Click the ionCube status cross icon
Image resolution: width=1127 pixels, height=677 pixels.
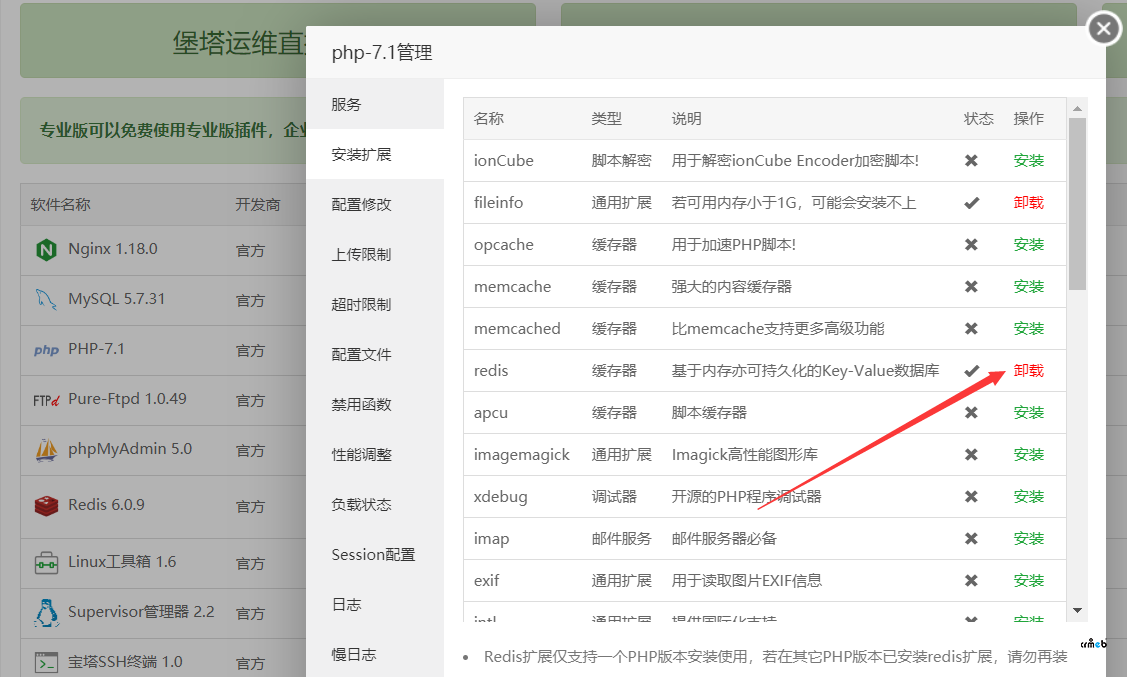971,160
